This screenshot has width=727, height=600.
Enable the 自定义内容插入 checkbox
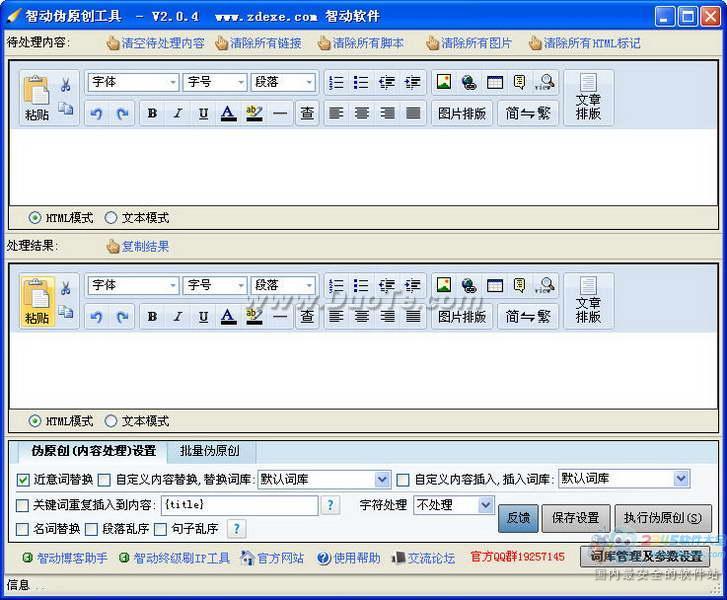click(x=403, y=480)
